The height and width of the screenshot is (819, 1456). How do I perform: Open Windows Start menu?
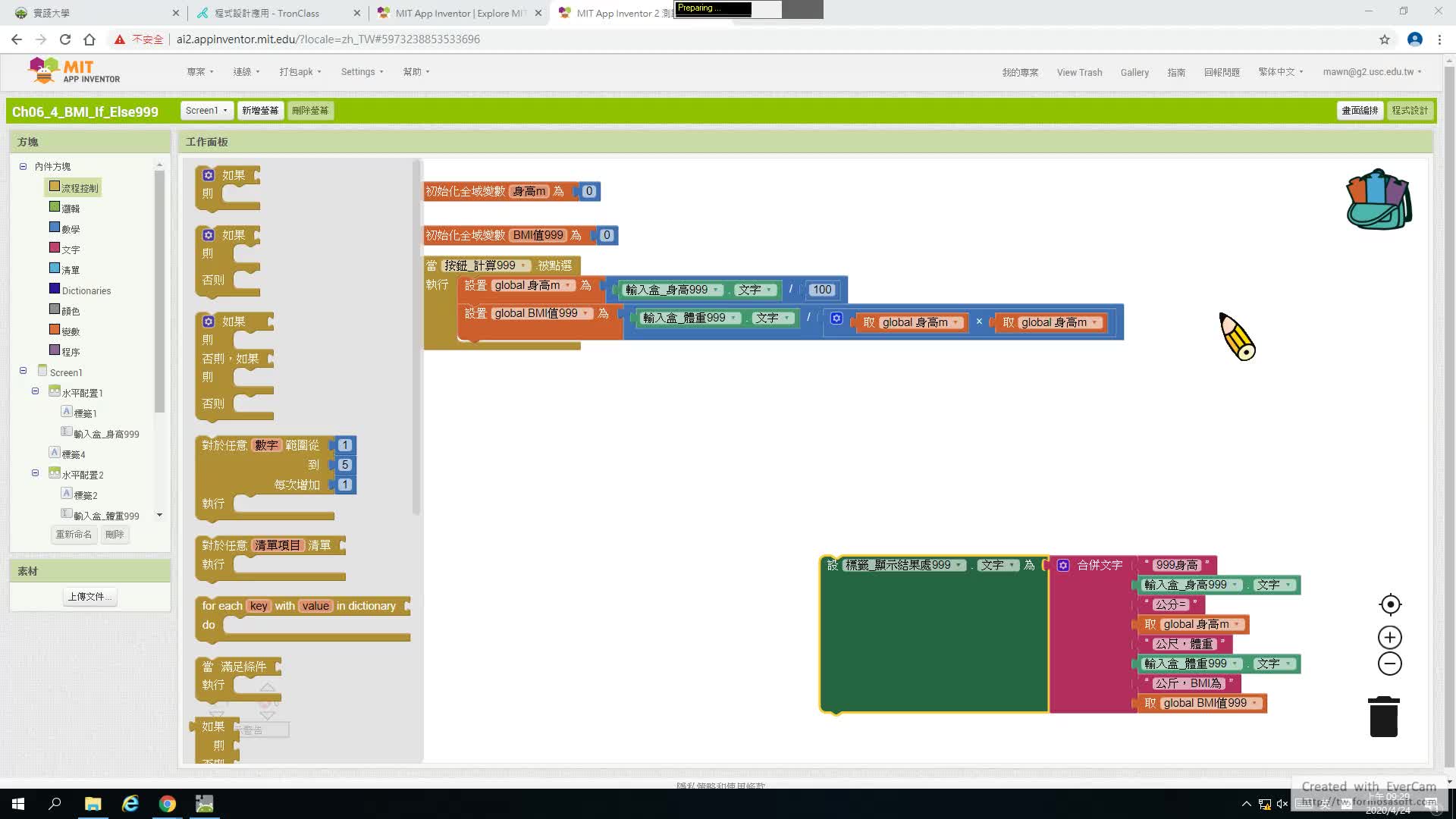coord(18,804)
